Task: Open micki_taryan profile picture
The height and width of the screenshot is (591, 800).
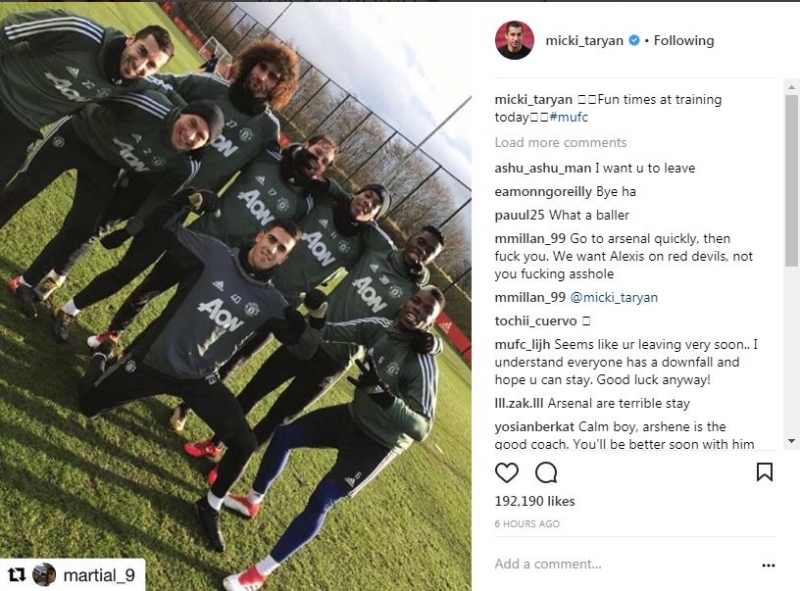Action: click(514, 40)
